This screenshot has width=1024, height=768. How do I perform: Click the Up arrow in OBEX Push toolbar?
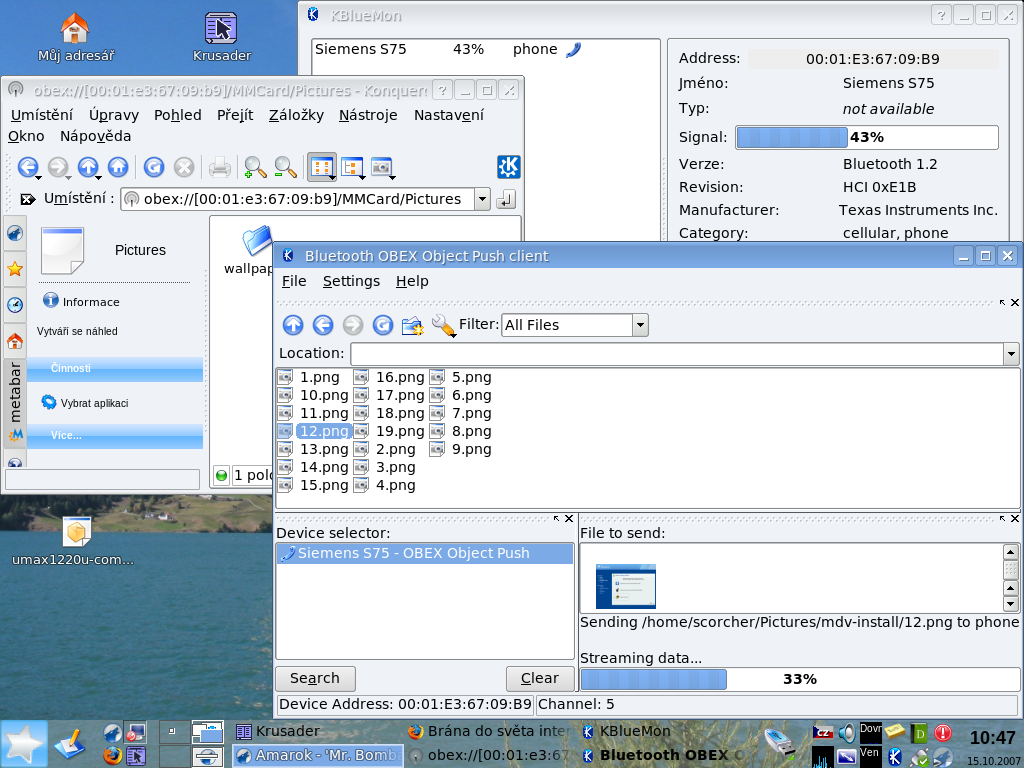tap(293, 325)
